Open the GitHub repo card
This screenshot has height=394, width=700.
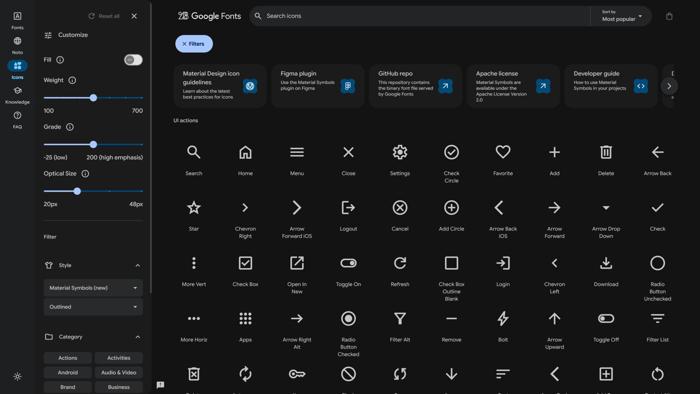(x=416, y=86)
